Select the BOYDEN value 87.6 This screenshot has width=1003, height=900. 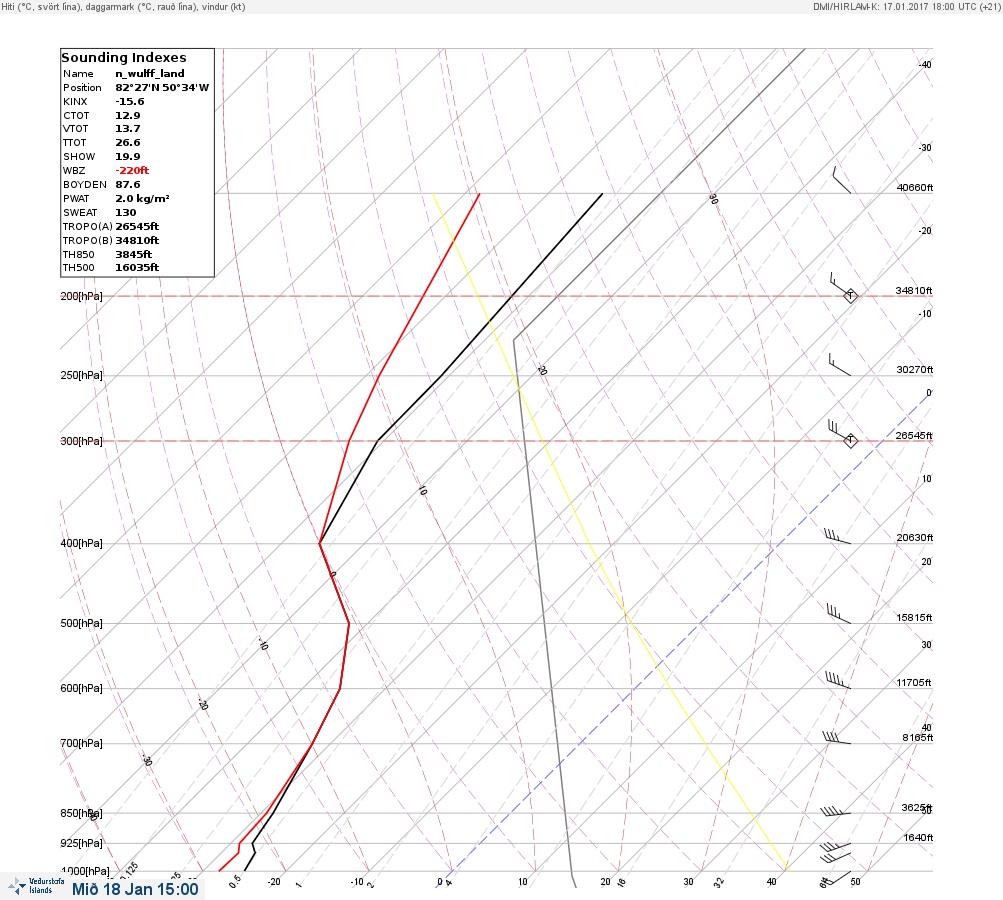point(128,185)
